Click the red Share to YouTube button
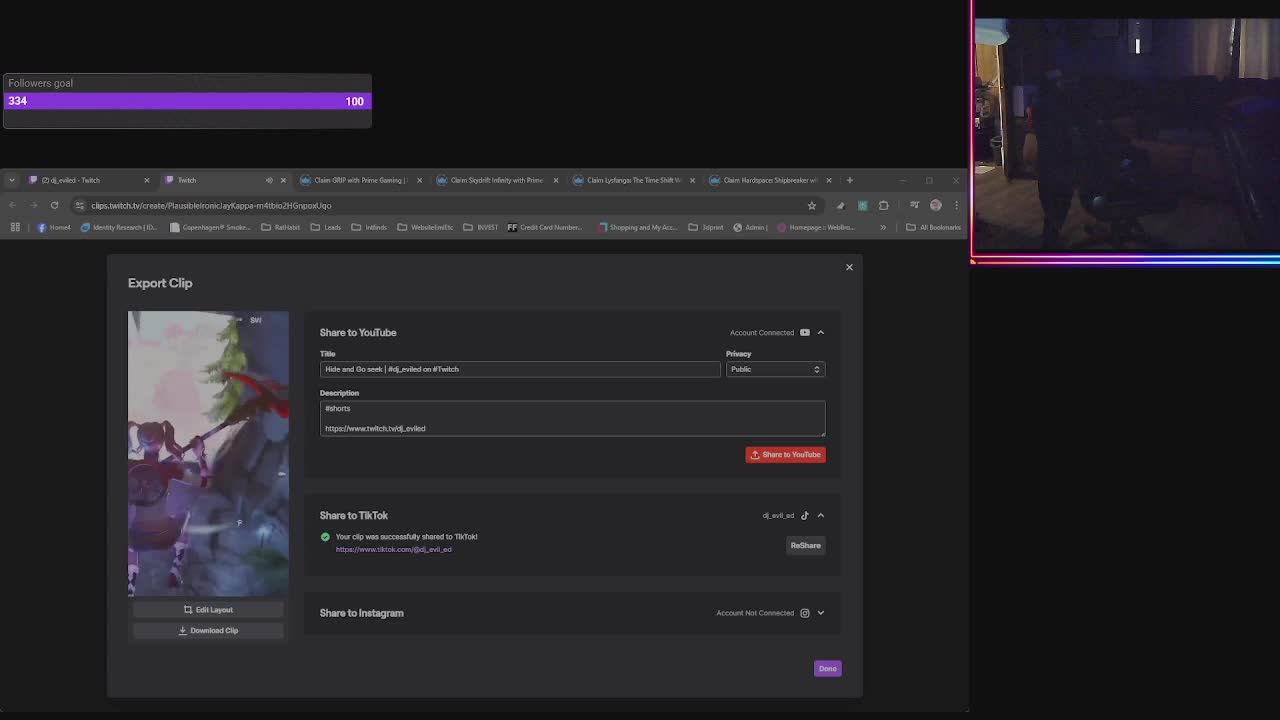The height and width of the screenshot is (720, 1280). (785, 454)
